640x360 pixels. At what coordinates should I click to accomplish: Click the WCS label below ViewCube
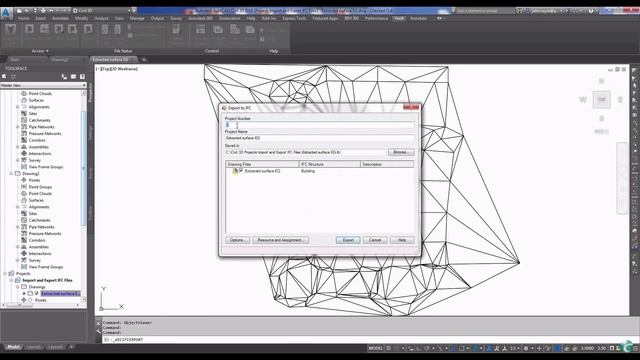601,131
